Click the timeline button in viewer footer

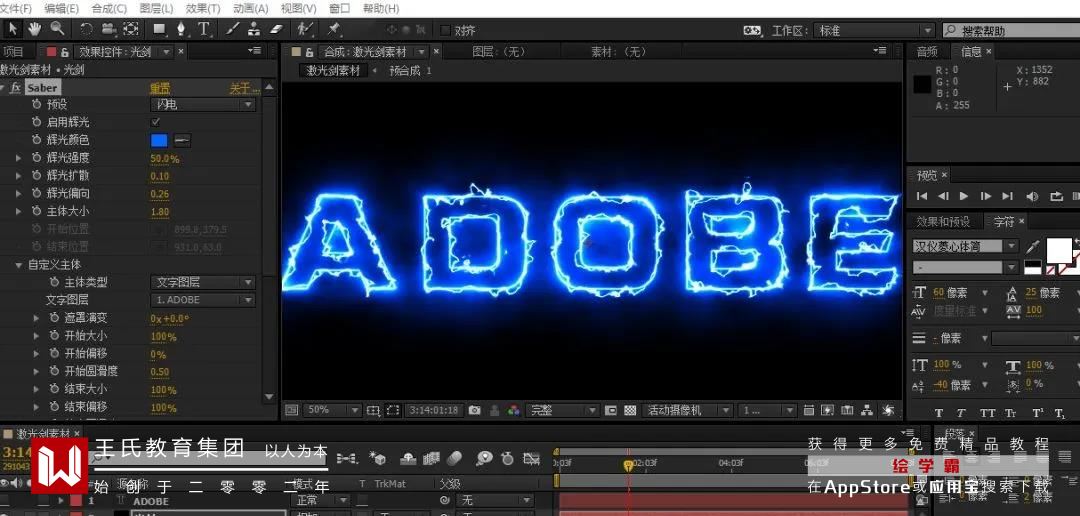(848, 410)
